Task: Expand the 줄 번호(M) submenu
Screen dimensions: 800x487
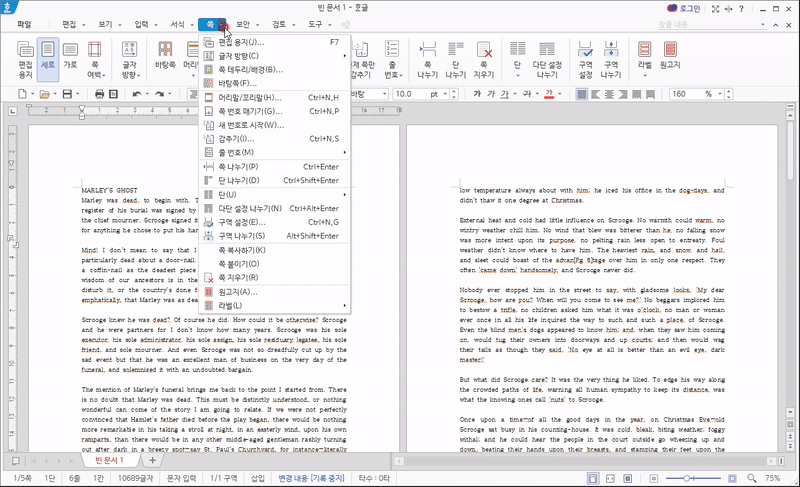Action: (x=274, y=152)
